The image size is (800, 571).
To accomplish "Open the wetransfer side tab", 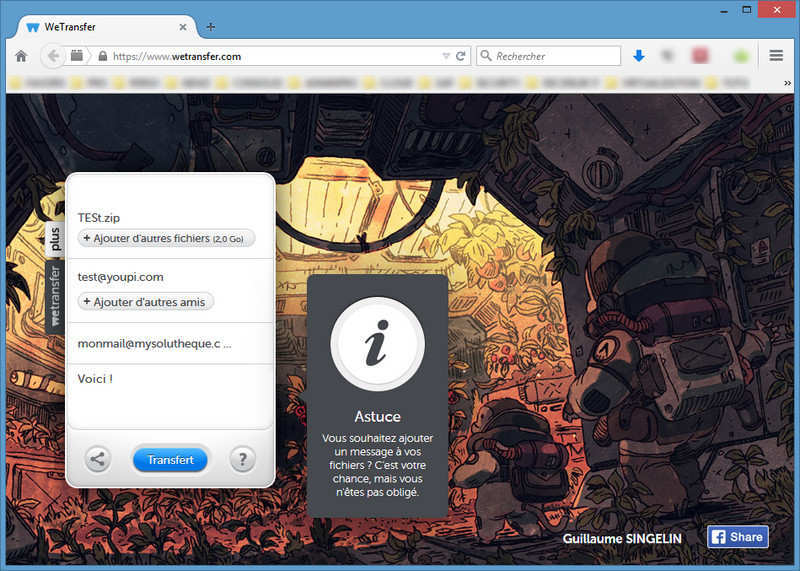I will tap(55, 296).
